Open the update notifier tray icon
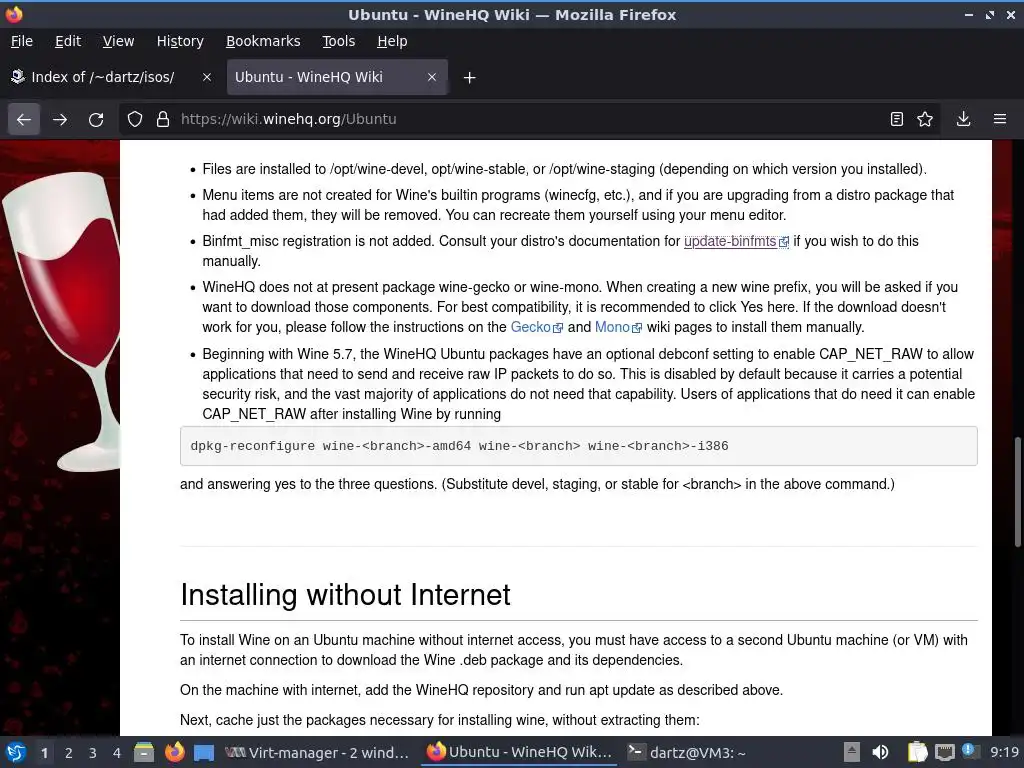The width and height of the screenshot is (1024, 768). point(969,751)
